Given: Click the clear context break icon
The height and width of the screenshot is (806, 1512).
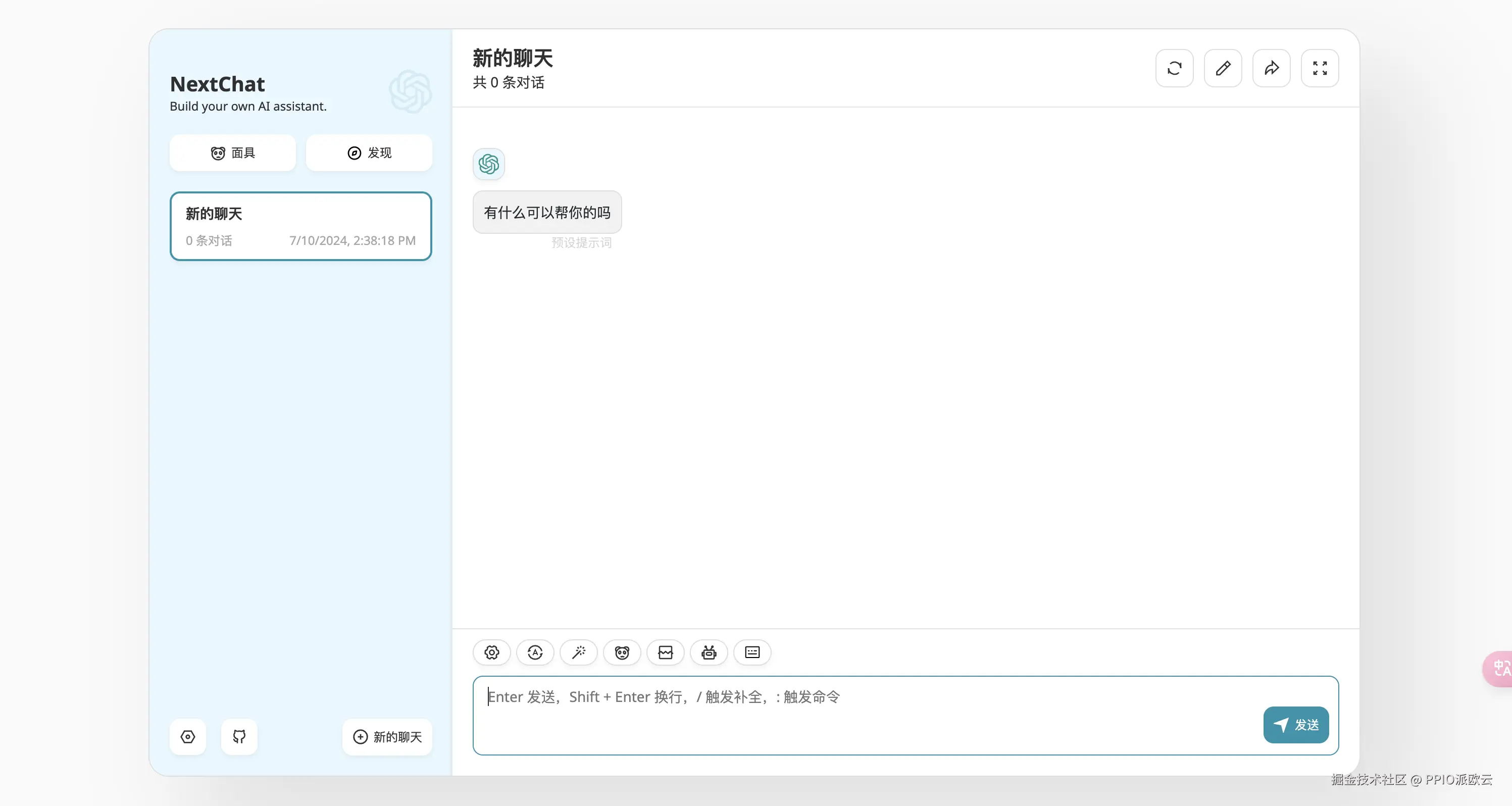Looking at the screenshot, I should [x=665, y=652].
